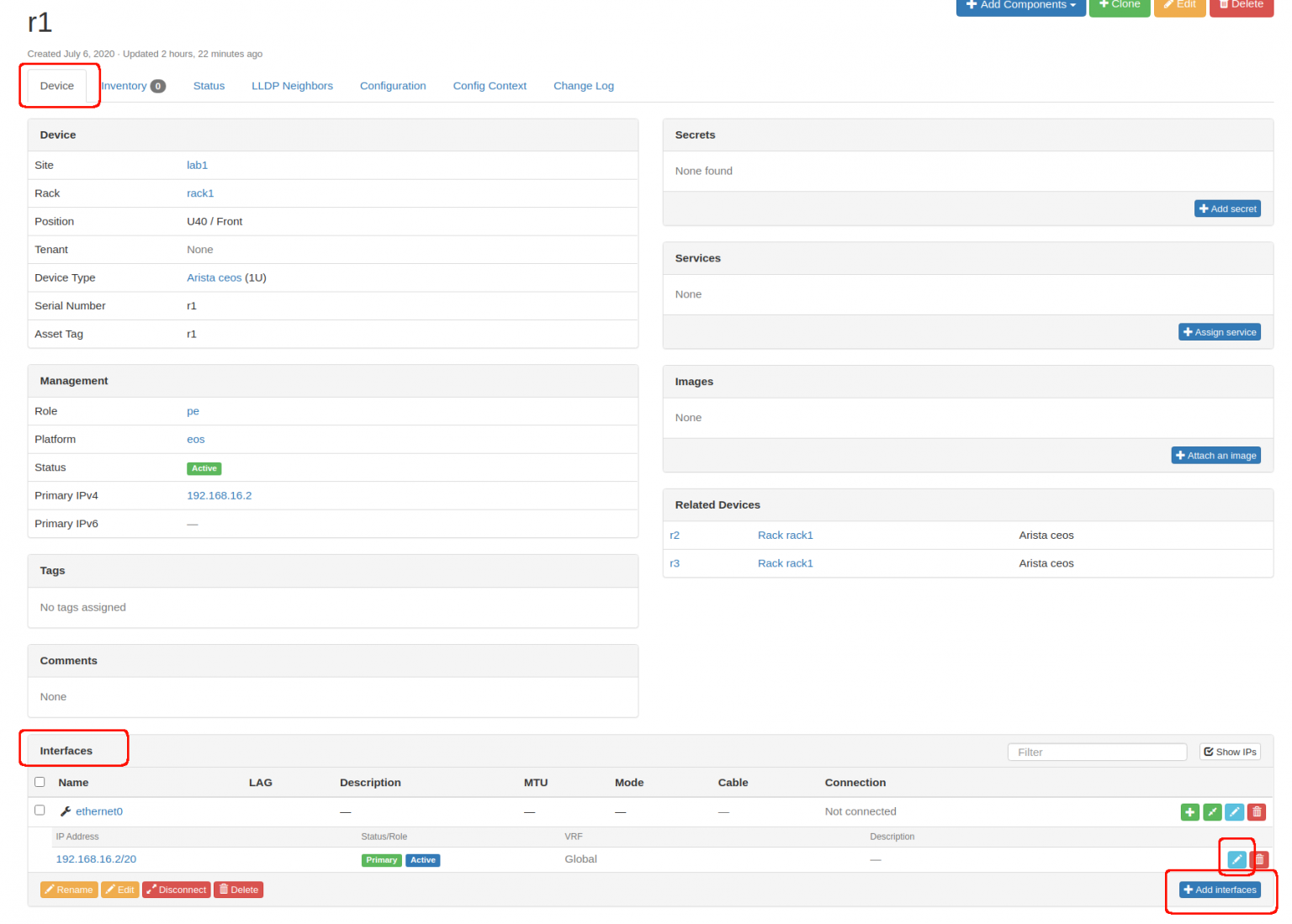
Task: Delete IP 192.168.16.2/20 via its trash icon
Action: click(1259, 859)
